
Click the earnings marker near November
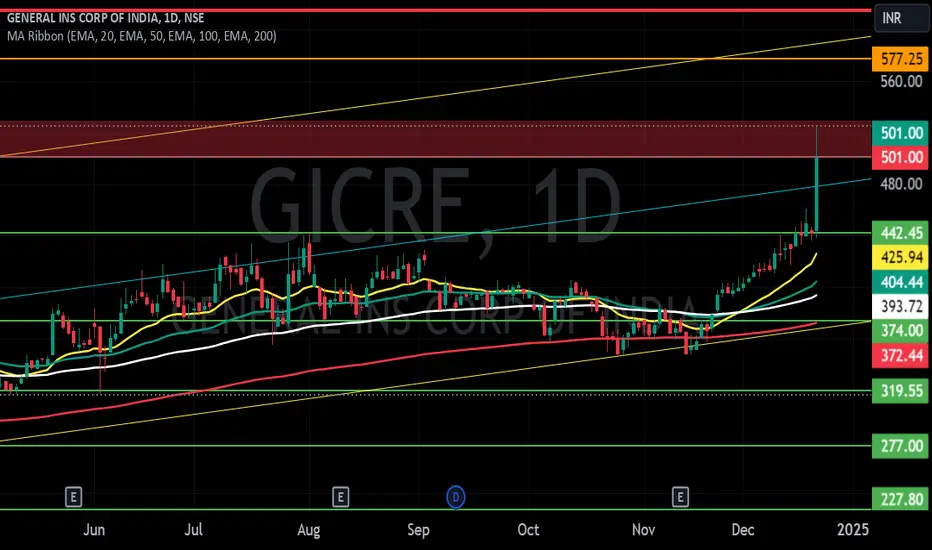click(680, 496)
